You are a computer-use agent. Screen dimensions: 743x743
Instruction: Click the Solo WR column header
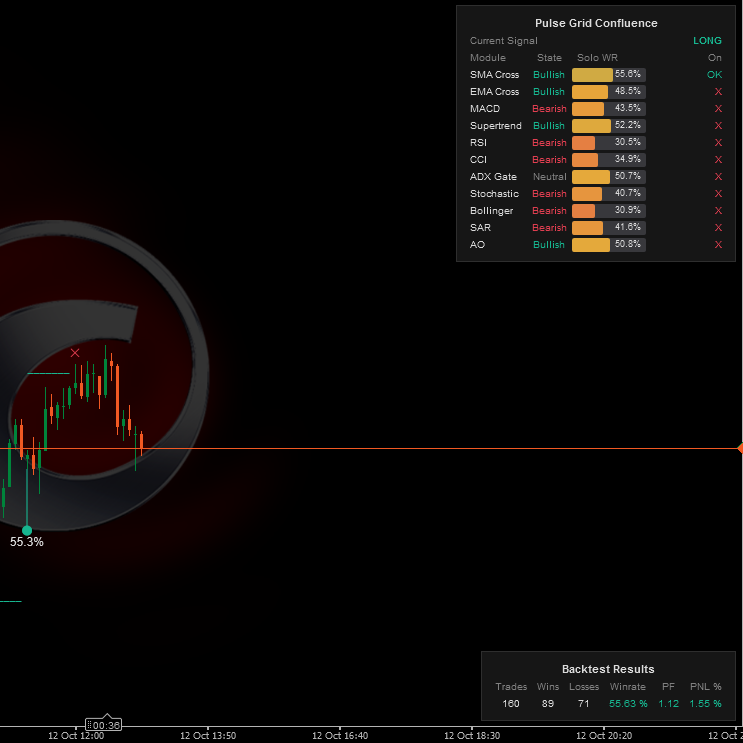click(597, 58)
